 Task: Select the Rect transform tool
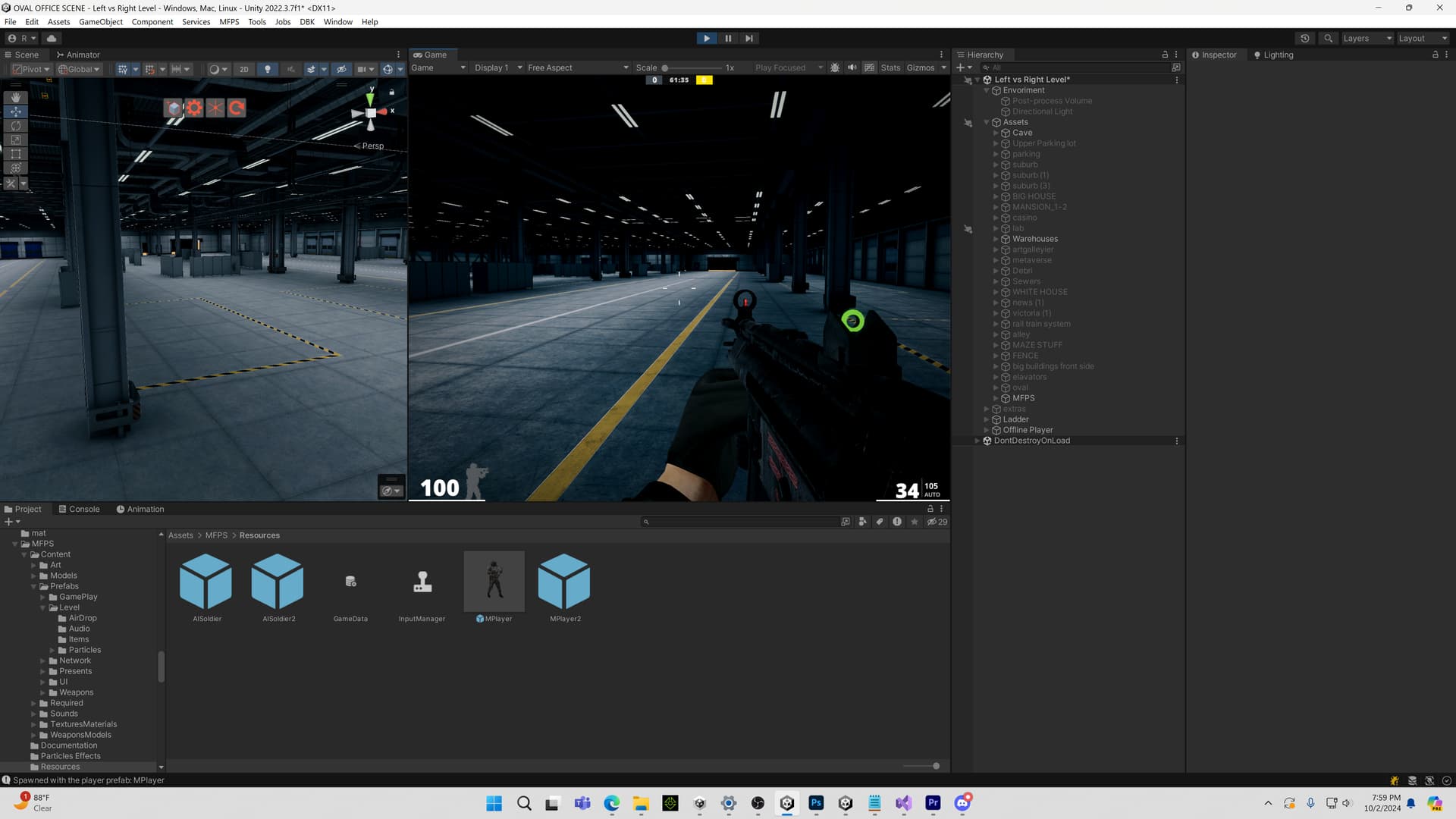pyautogui.click(x=15, y=153)
